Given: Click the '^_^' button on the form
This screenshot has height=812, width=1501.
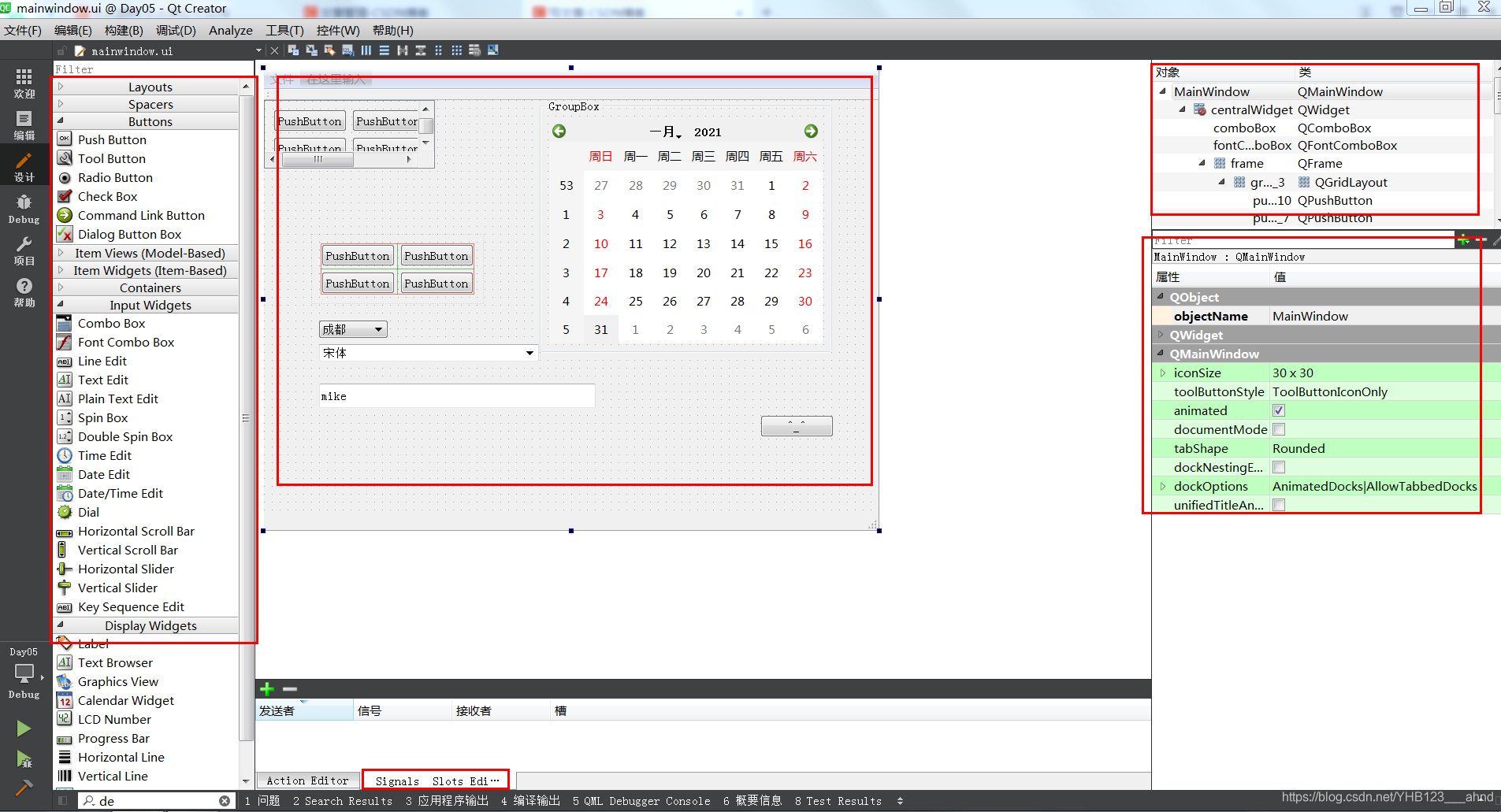Looking at the screenshot, I should [x=797, y=426].
